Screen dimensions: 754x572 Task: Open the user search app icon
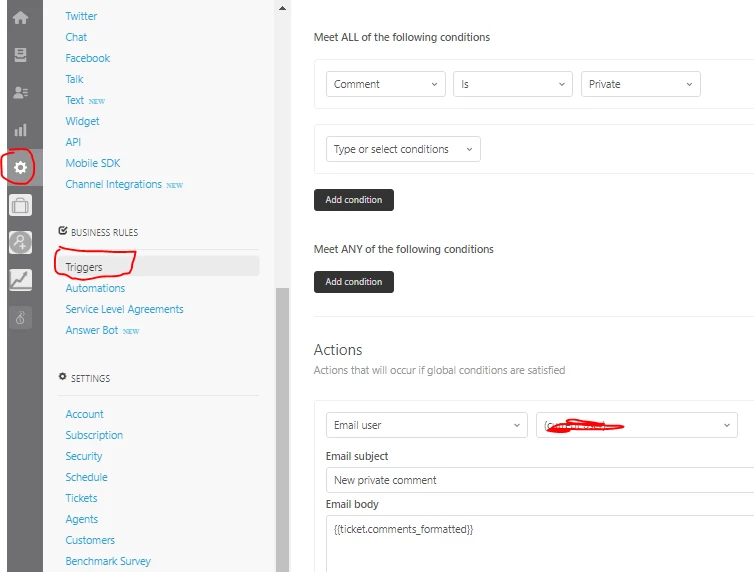(x=20, y=242)
